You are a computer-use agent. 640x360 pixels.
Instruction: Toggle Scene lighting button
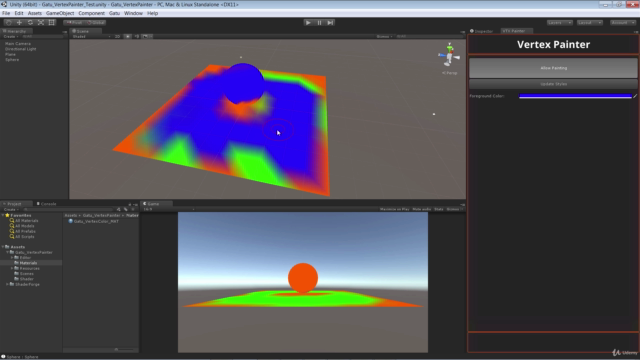(x=128, y=36)
